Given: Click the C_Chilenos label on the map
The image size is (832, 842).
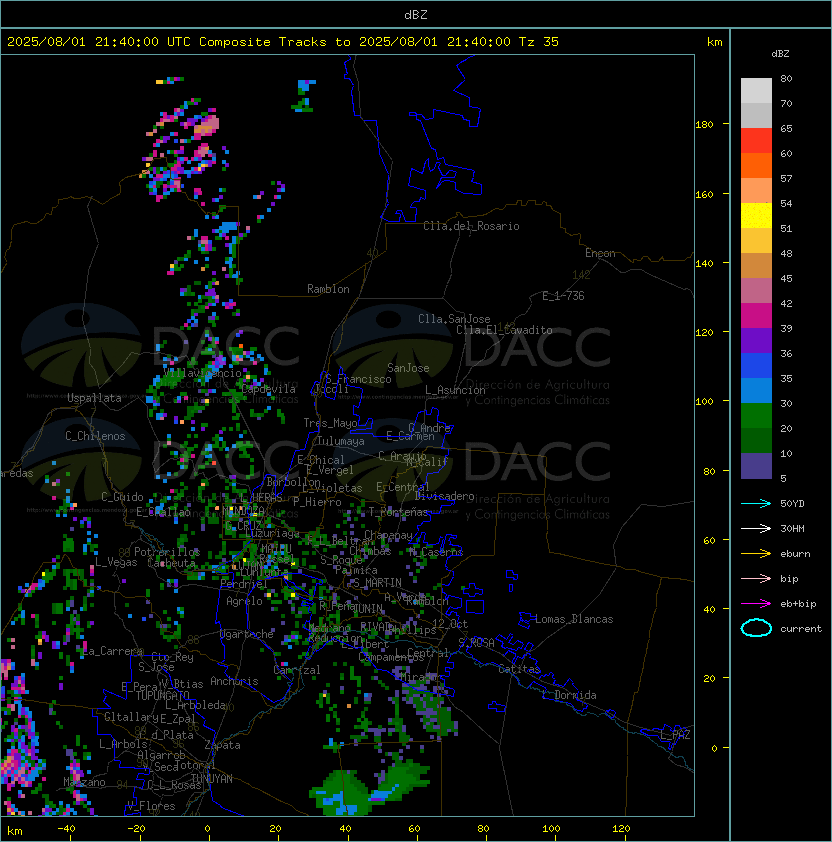Looking at the screenshot, I should (95, 436).
